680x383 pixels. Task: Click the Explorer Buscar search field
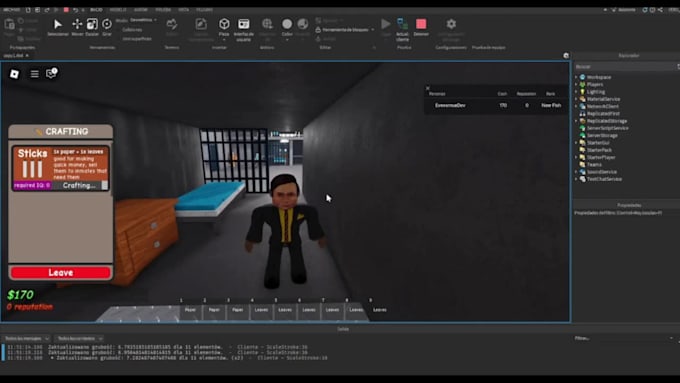pos(624,67)
